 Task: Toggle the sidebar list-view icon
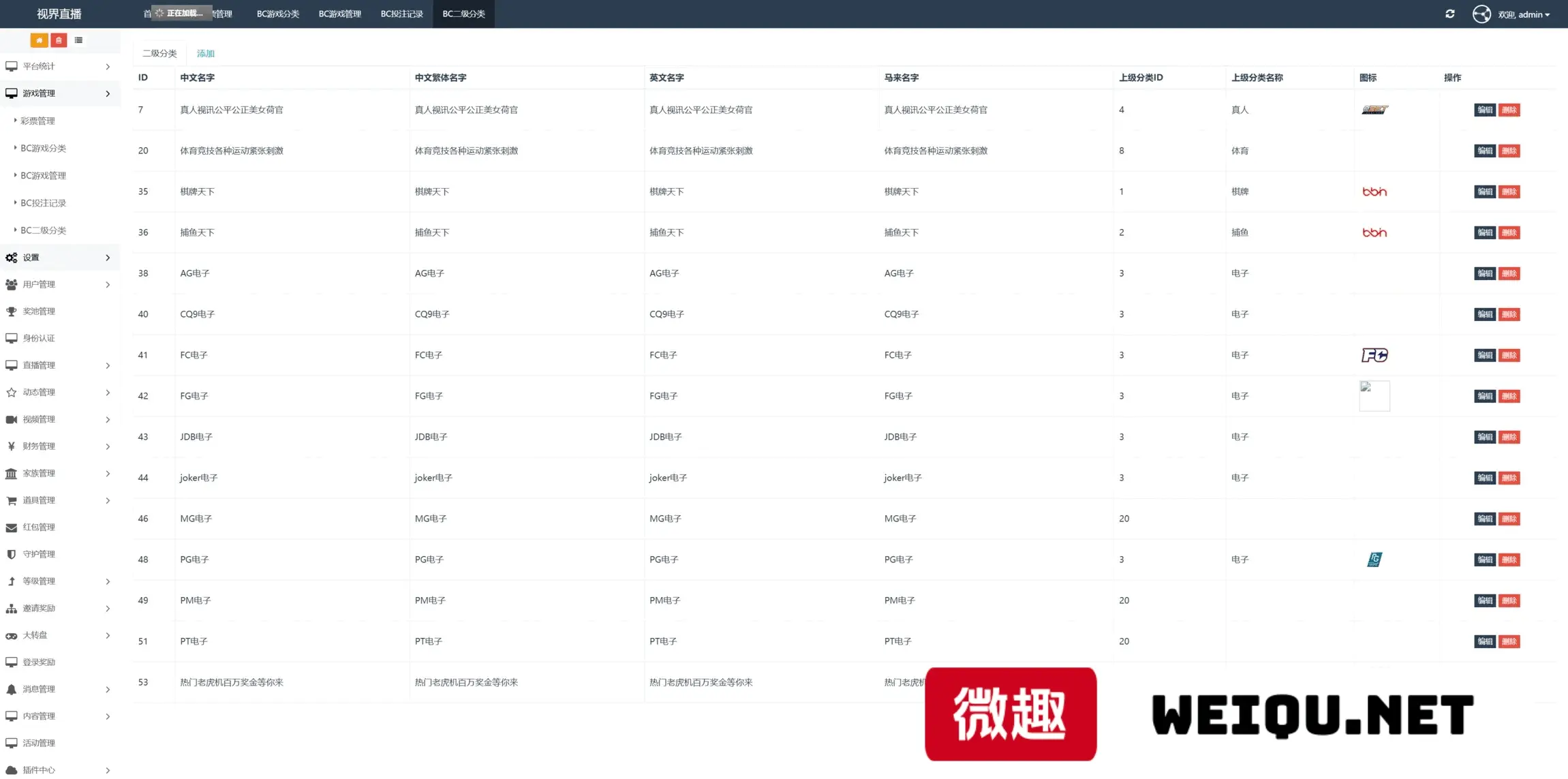click(78, 40)
